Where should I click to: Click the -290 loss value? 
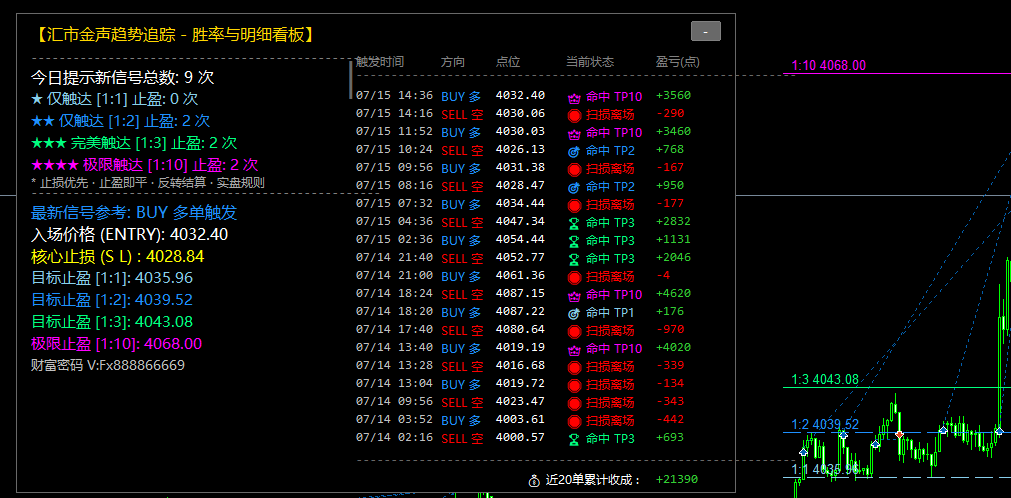[x=670, y=114]
